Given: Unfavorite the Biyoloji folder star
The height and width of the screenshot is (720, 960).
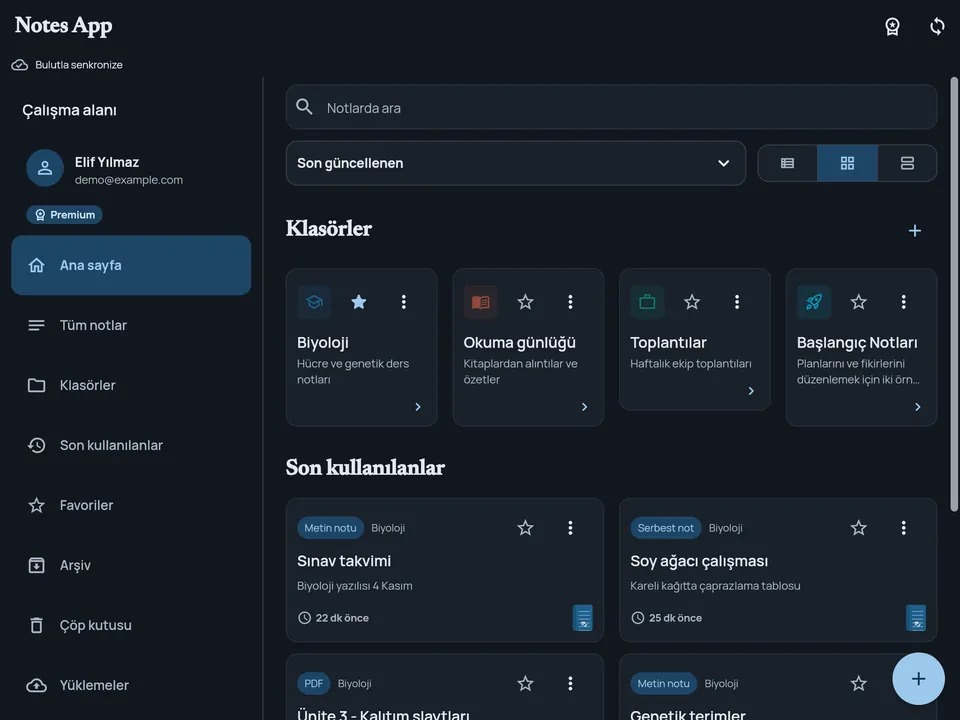Looking at the screenshot, I should pyautogui.click(x=359, y=302).
